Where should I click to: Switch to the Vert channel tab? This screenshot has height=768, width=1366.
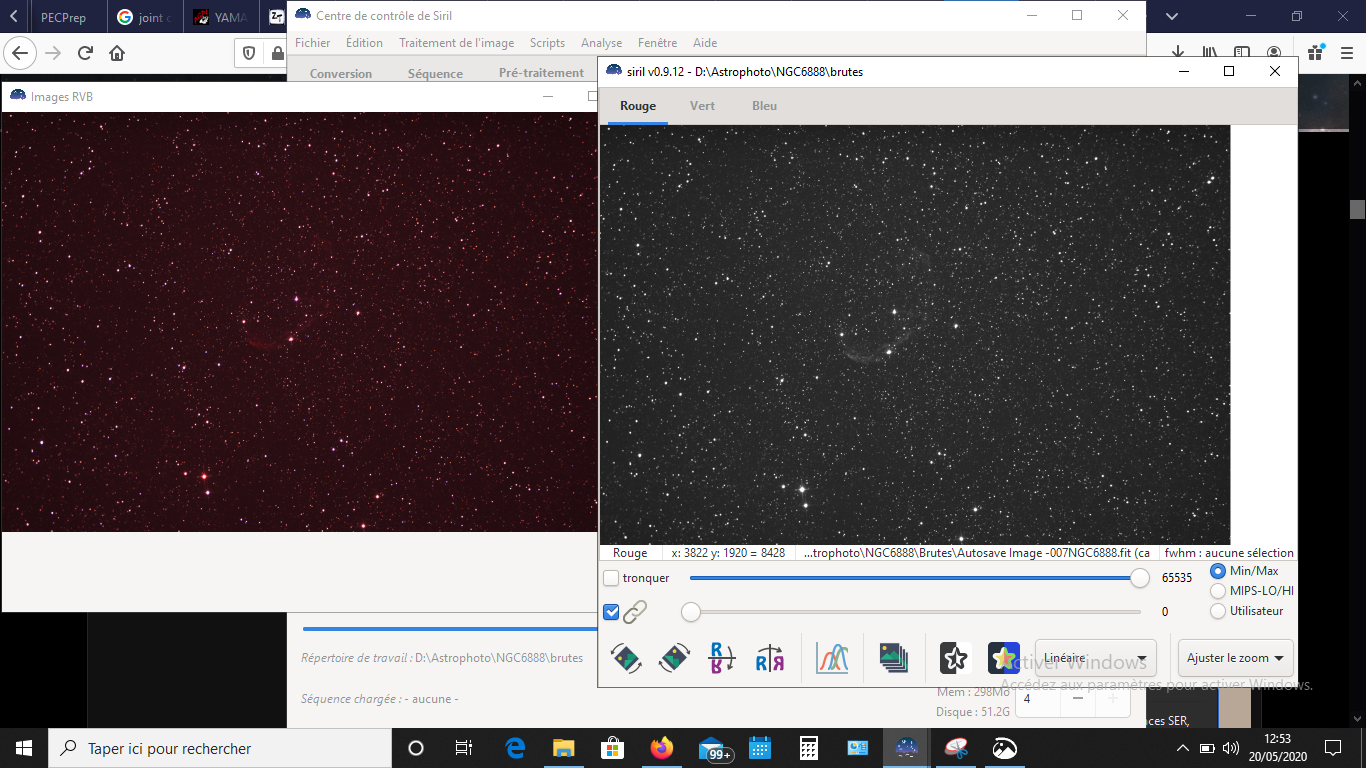(702, 106)
